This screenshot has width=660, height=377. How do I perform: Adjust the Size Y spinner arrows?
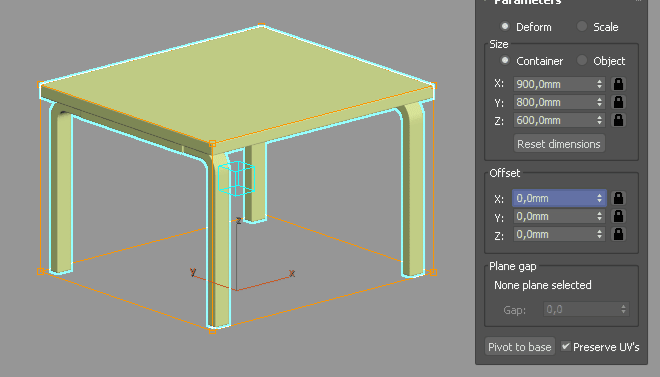599,102
